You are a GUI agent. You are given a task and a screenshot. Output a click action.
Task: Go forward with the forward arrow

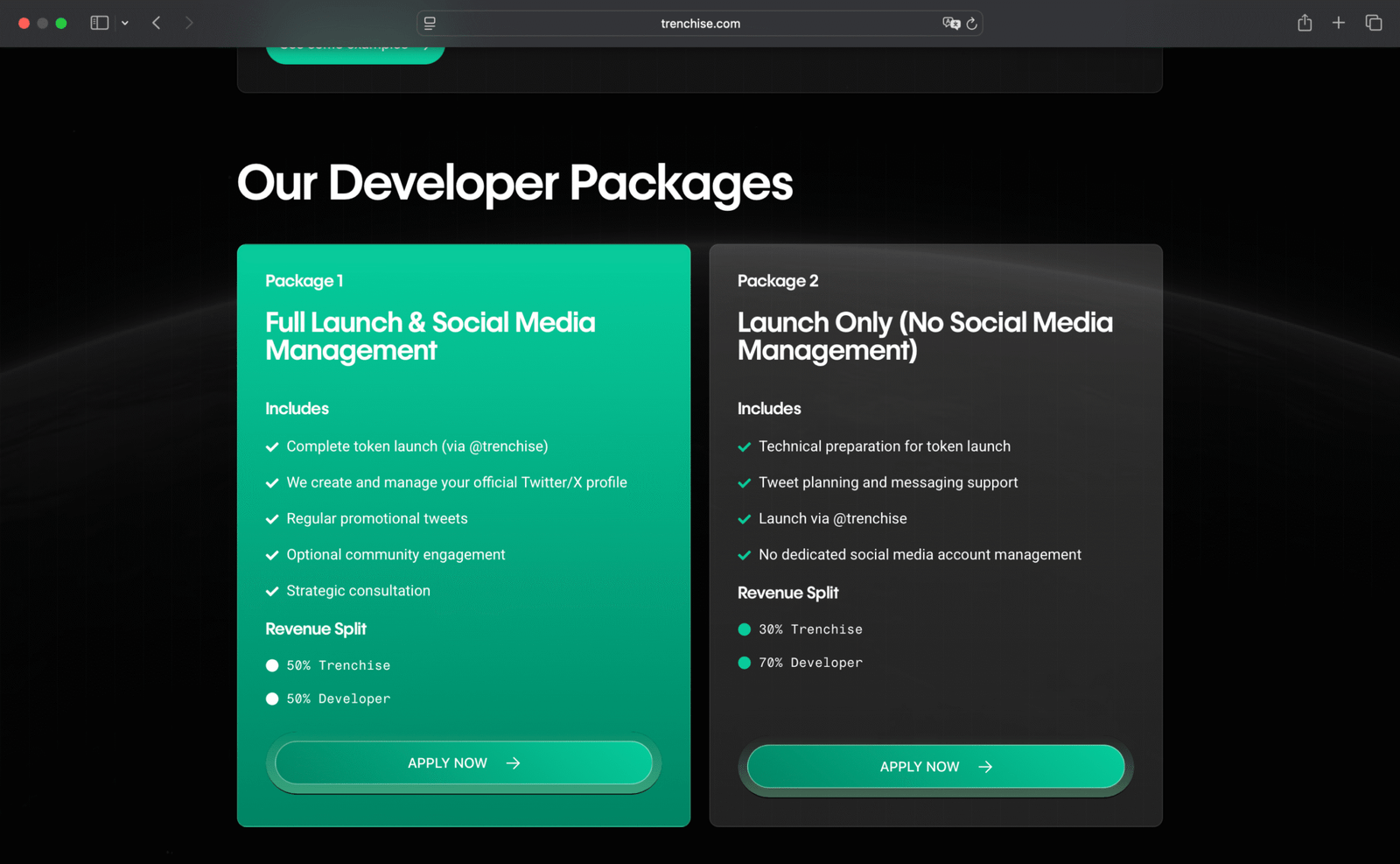coord(189,23)
